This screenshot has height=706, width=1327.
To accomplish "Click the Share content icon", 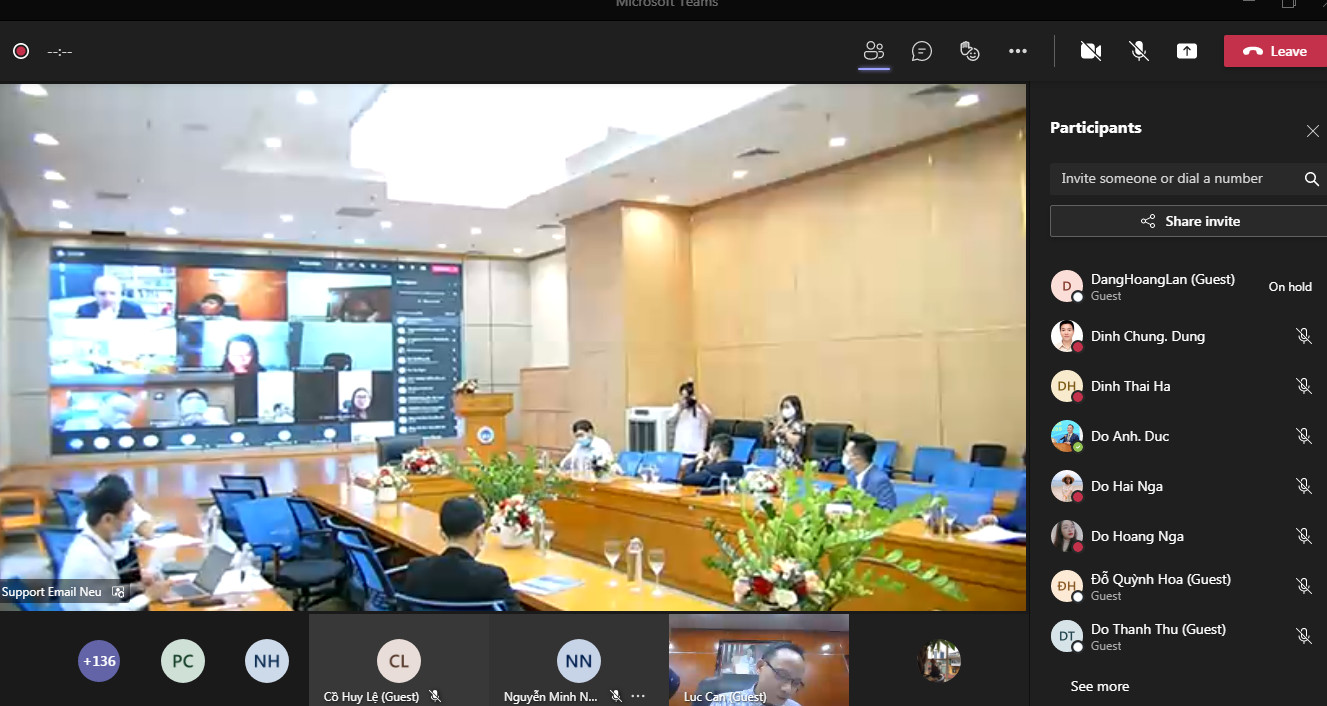I will 1187,51.
